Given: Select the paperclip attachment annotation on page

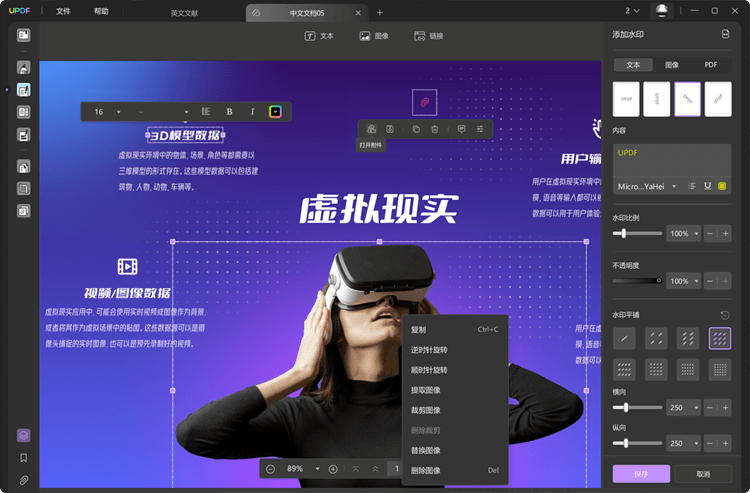Looking at the screenshot, I should 424,102.
